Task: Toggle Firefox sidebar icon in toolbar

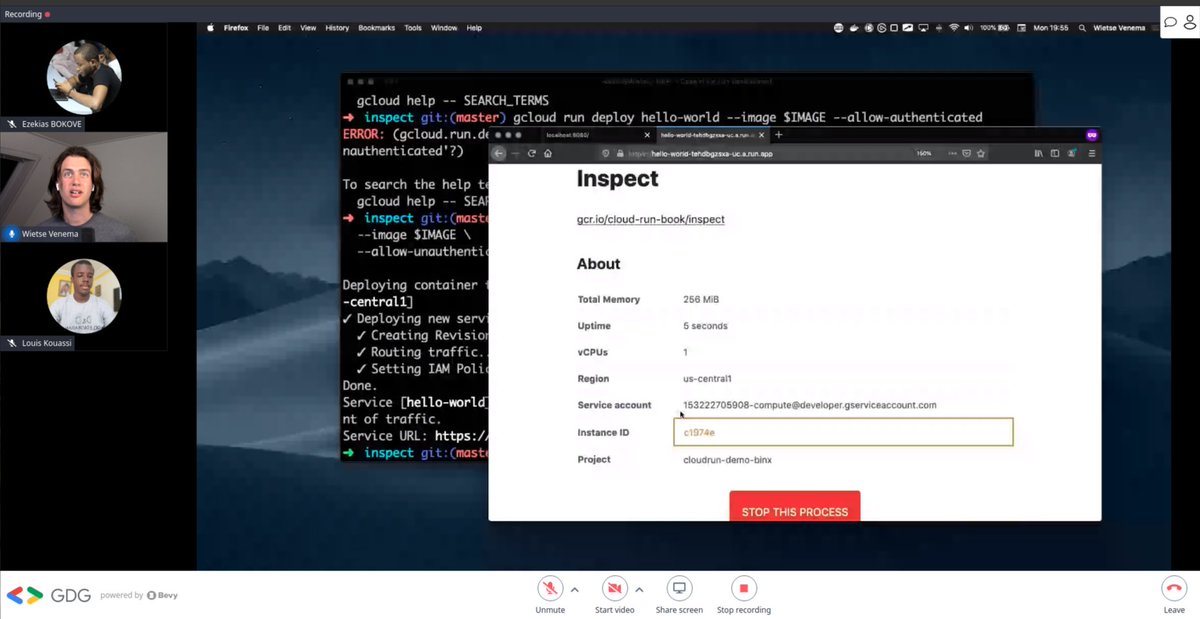Action: (1055, 153)
